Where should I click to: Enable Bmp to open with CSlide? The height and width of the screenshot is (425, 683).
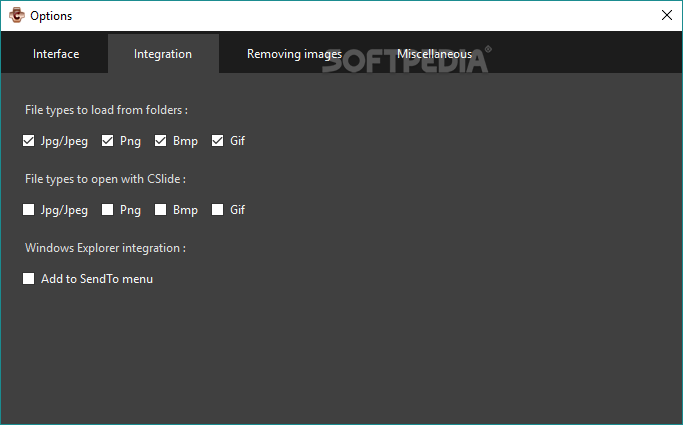[160, 210]
